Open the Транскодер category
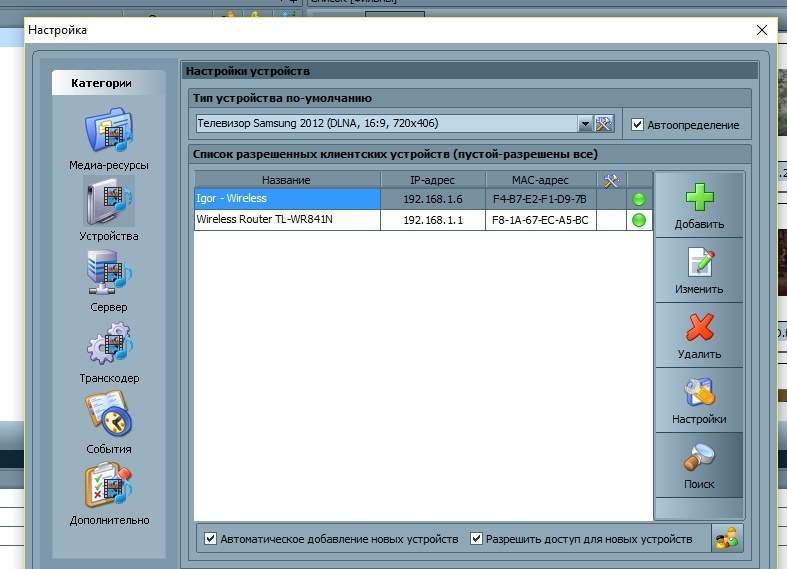This screenshot has height=569, width=787. point(109,348)
